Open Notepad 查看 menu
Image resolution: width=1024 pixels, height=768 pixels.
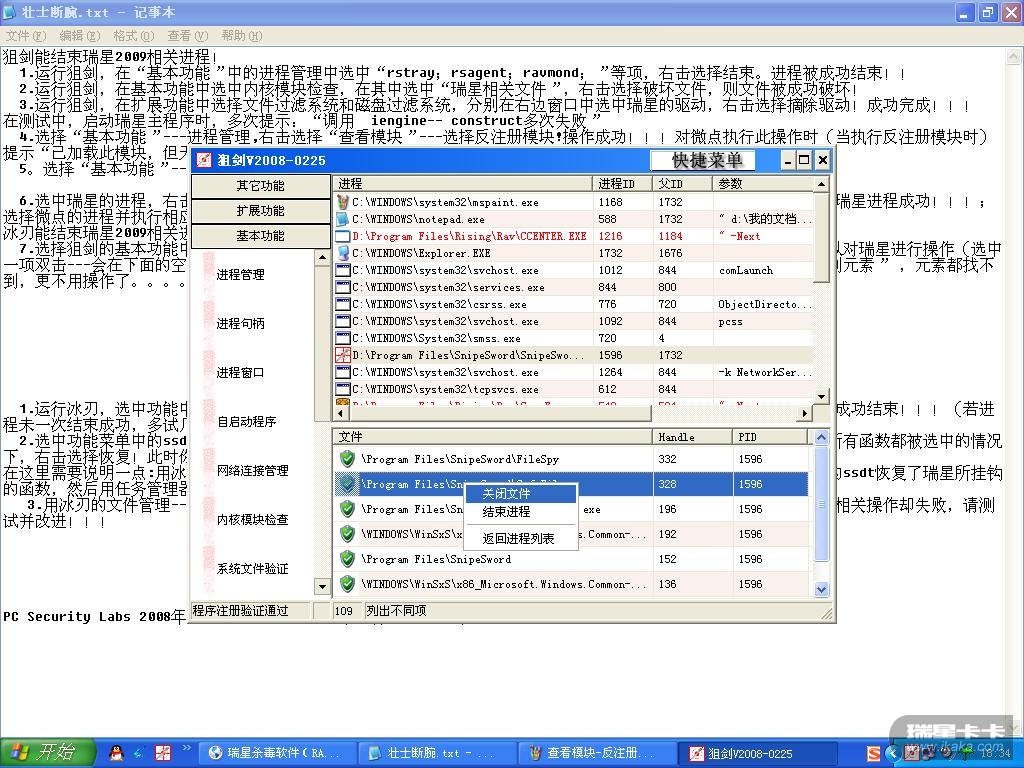pos(187,36)
